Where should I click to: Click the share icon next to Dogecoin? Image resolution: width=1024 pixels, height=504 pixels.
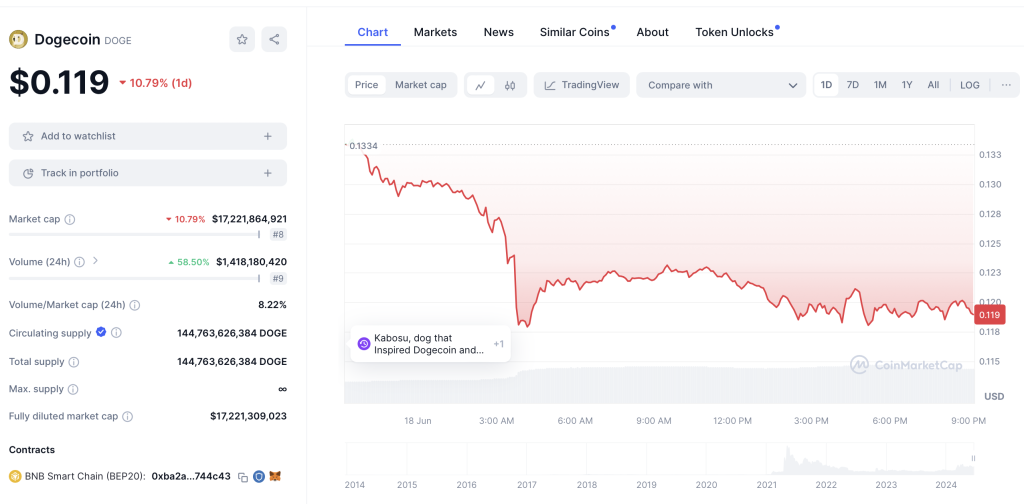tap(274, 40)
